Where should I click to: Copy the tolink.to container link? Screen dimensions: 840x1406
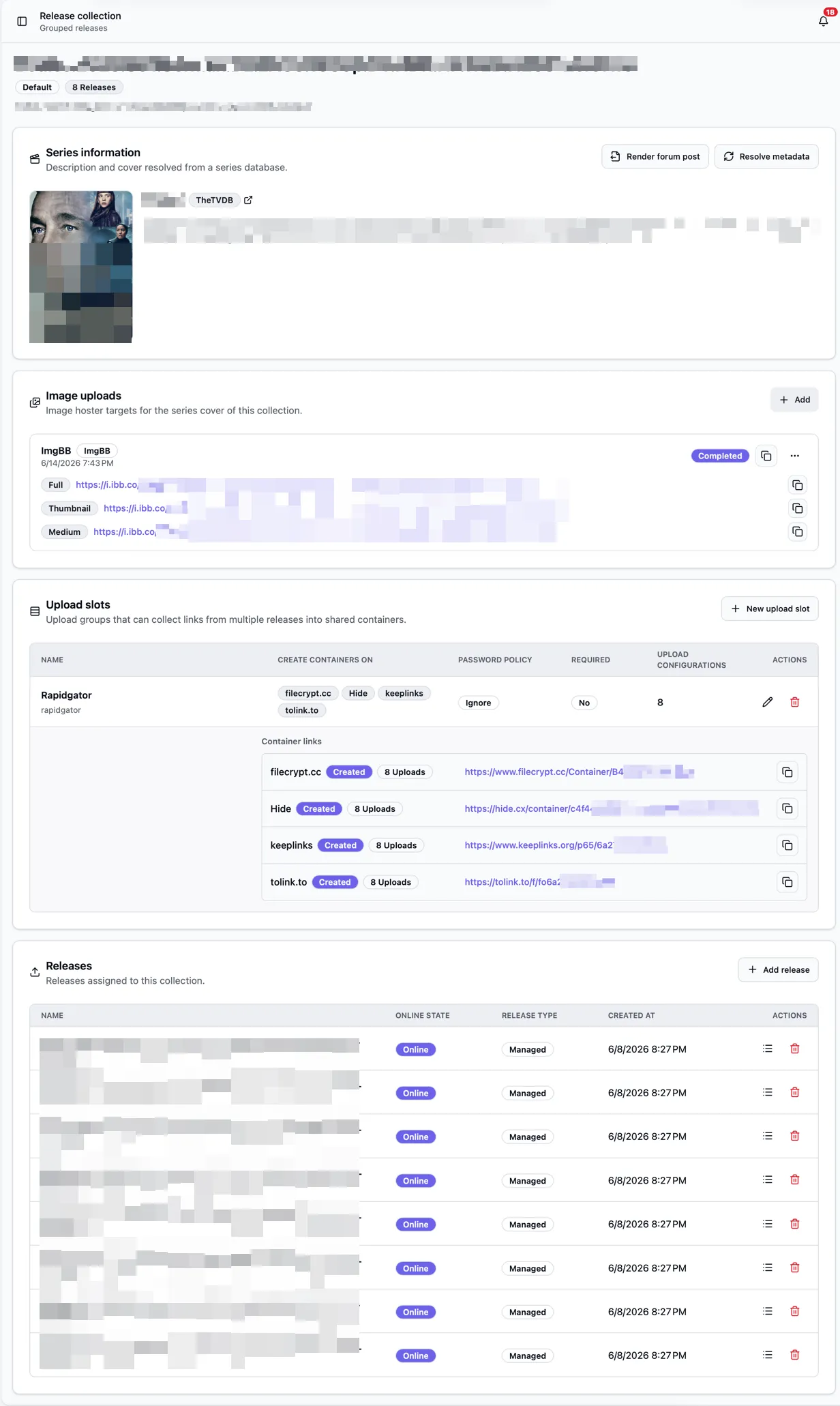[x=787, y=882]
